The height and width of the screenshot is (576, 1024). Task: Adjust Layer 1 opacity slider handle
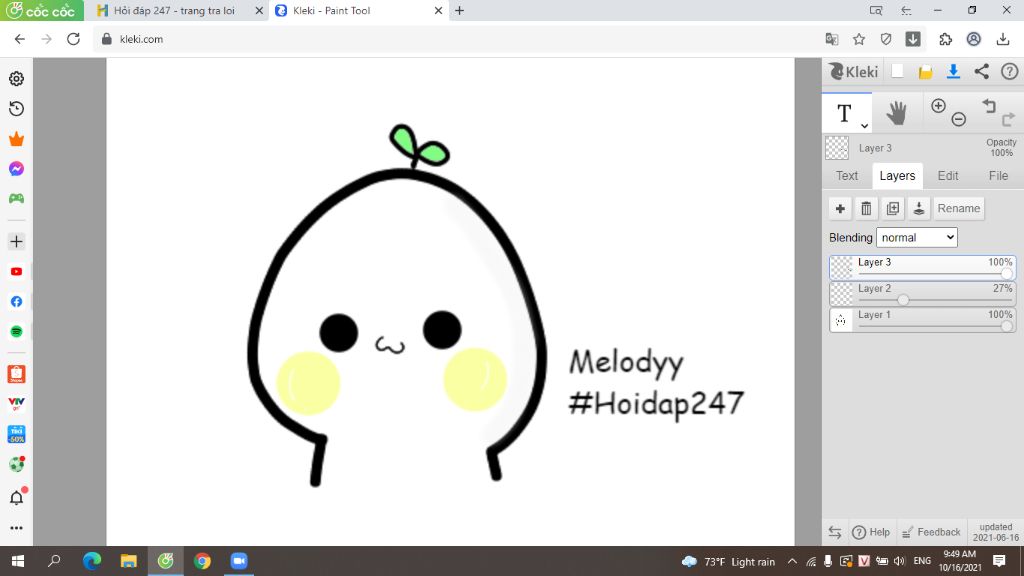click(1006, 326)
